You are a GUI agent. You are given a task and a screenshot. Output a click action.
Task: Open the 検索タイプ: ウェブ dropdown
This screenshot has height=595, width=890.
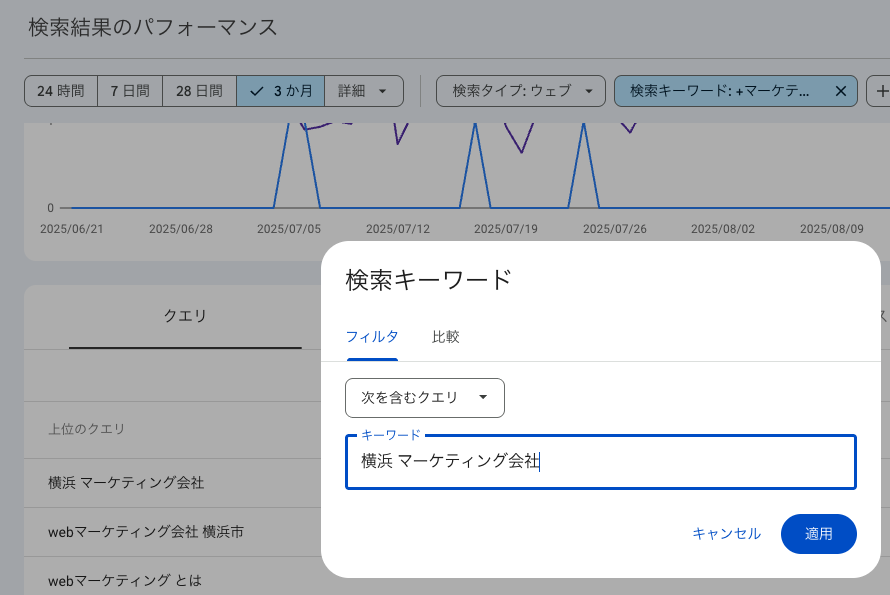[x=521, y=91]
